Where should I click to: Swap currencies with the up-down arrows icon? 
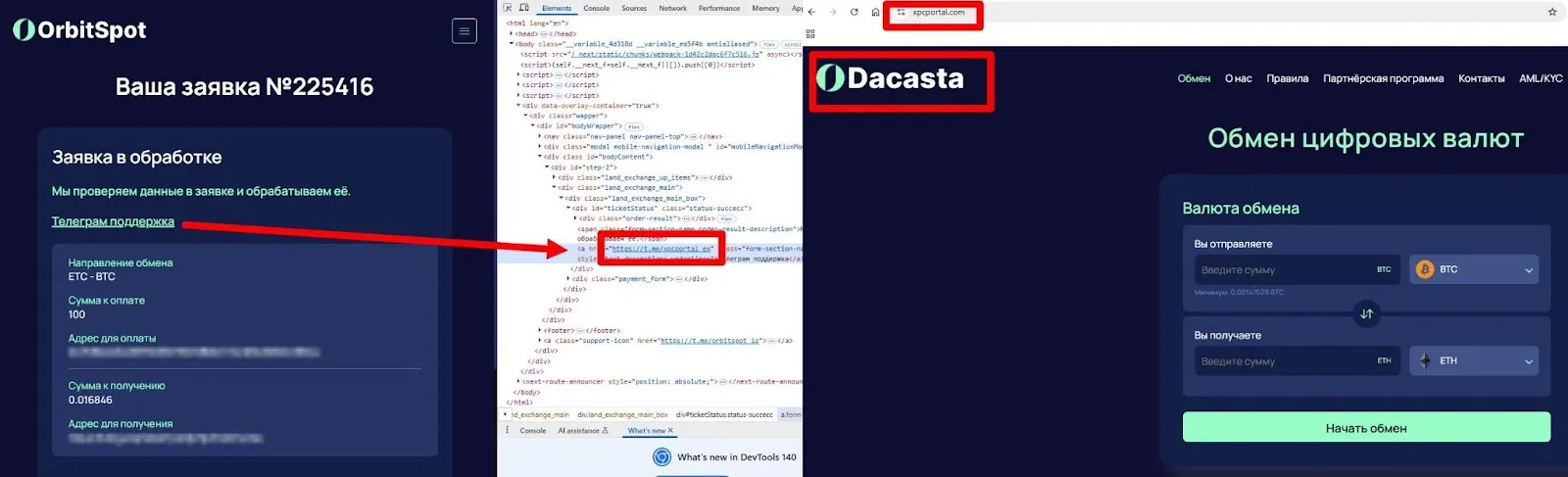coord(1366,314)
